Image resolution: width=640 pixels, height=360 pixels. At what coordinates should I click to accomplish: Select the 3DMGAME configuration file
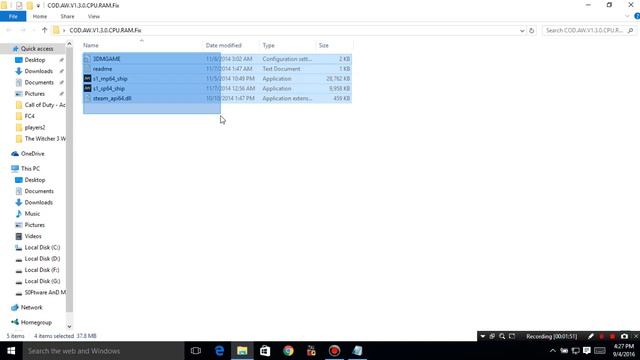217,59
